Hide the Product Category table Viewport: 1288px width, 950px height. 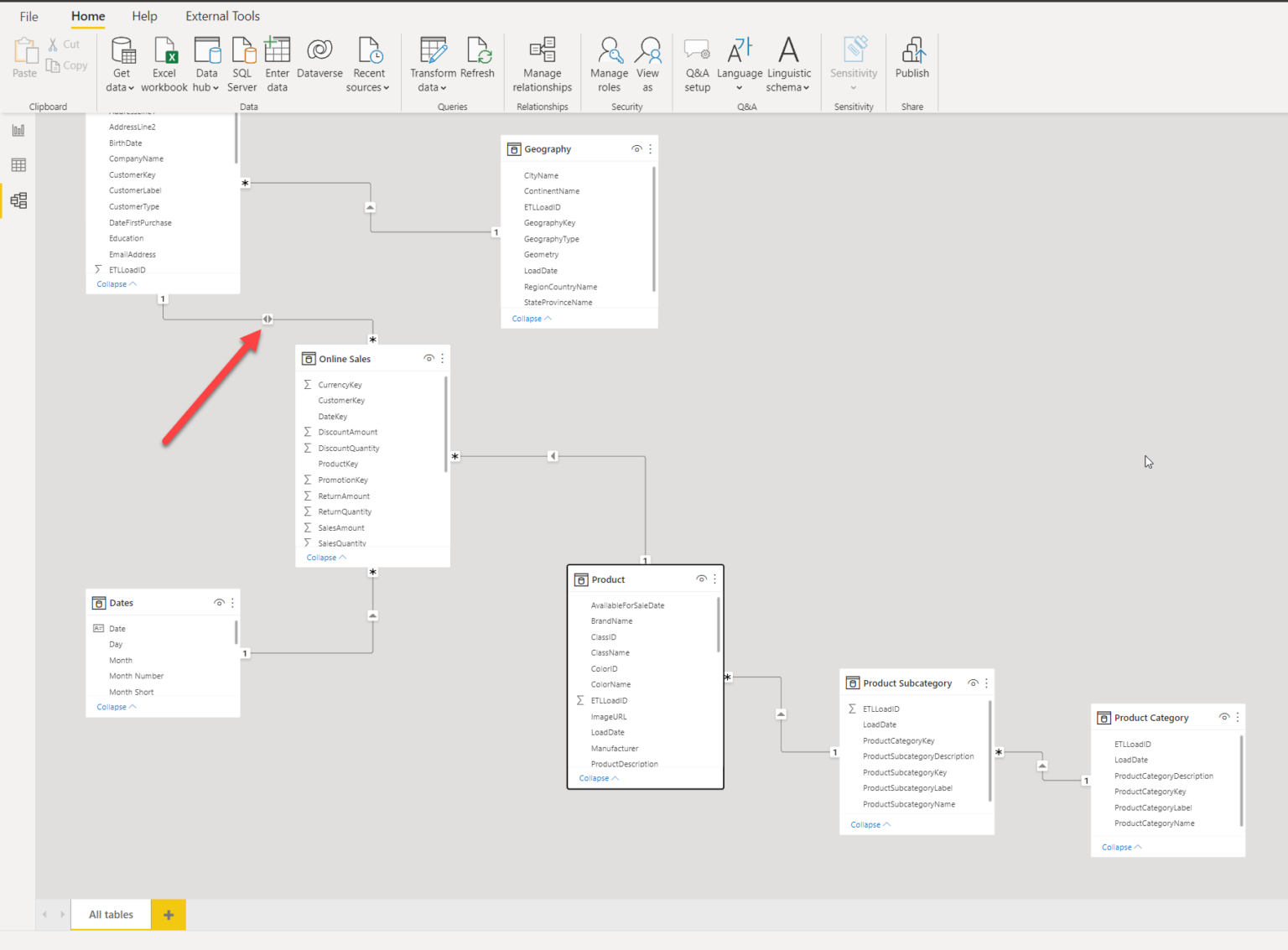(x=1223, y=717)
